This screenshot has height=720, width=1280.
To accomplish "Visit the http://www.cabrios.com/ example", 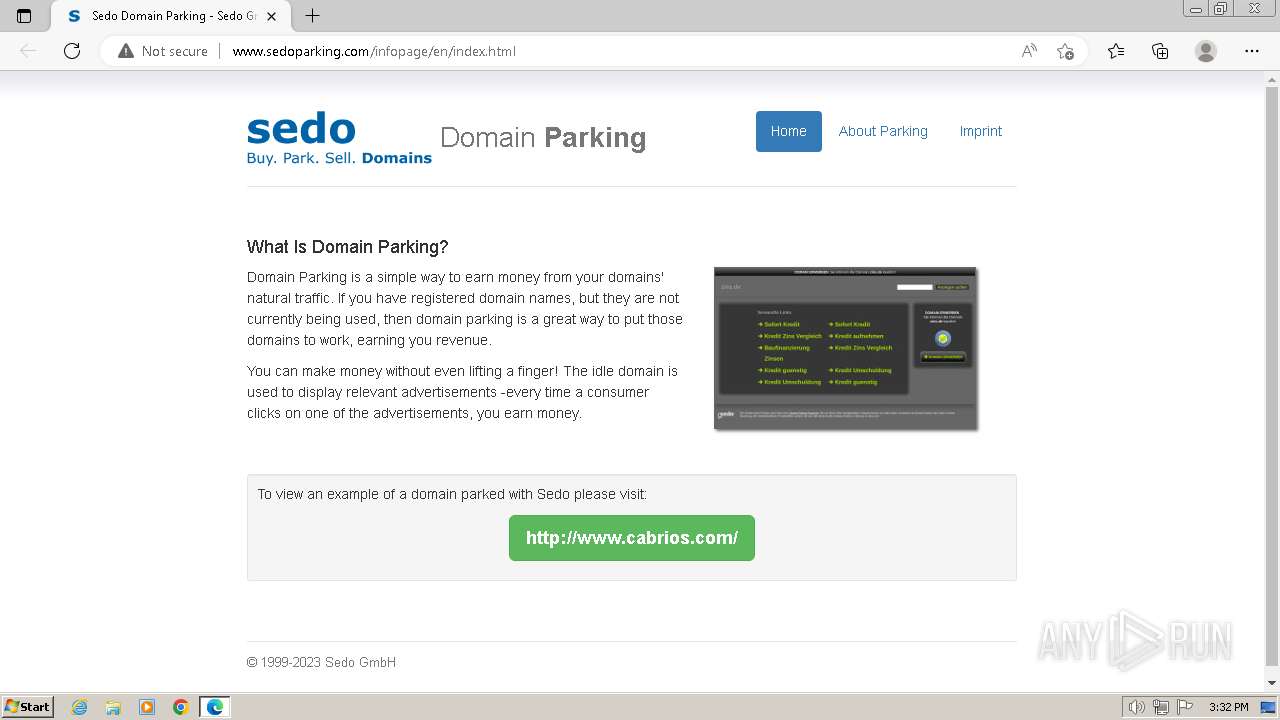I will tap(632, 538).
